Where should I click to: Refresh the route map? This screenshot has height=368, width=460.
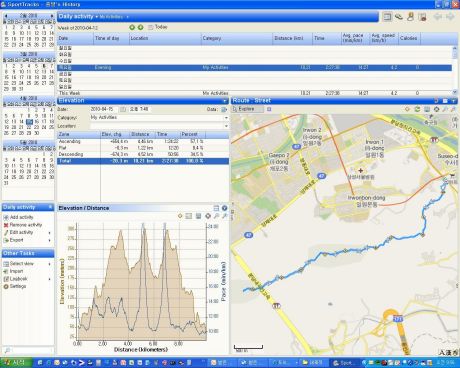click(417, 109)
